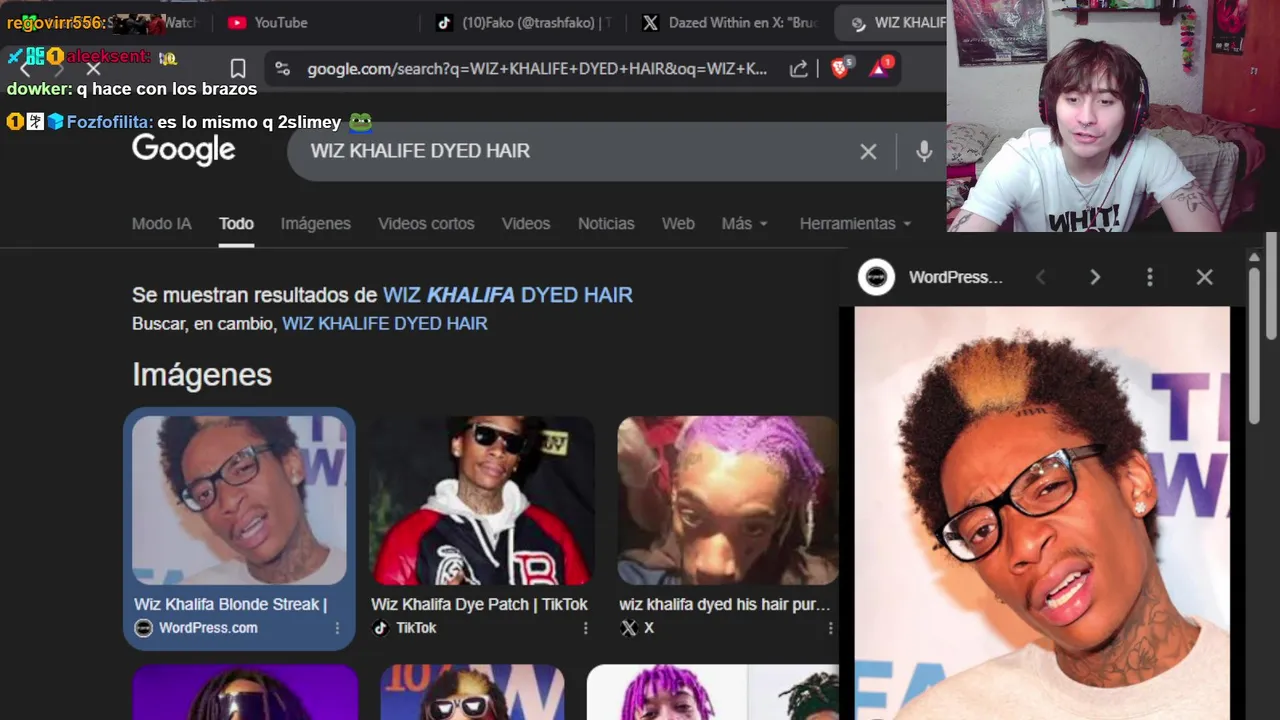Clear the search query with X

pos(868,151)
